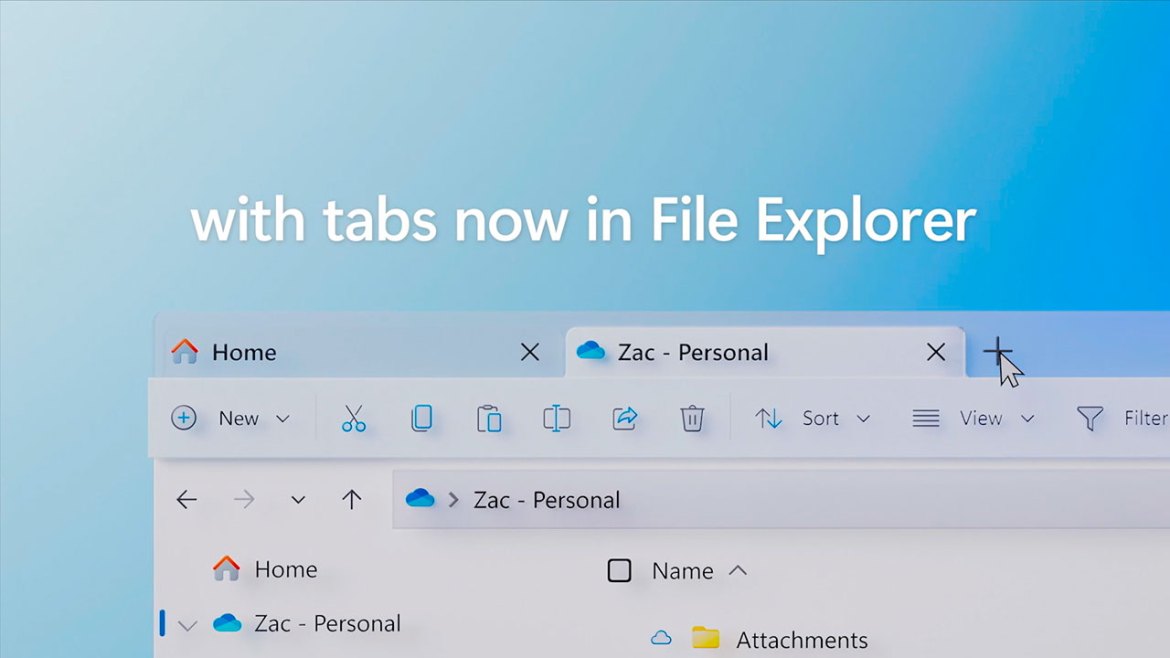Select the Zac - Personal tab
The height and width of the screenshot is (658, 1170).
[x=765, y=352]
